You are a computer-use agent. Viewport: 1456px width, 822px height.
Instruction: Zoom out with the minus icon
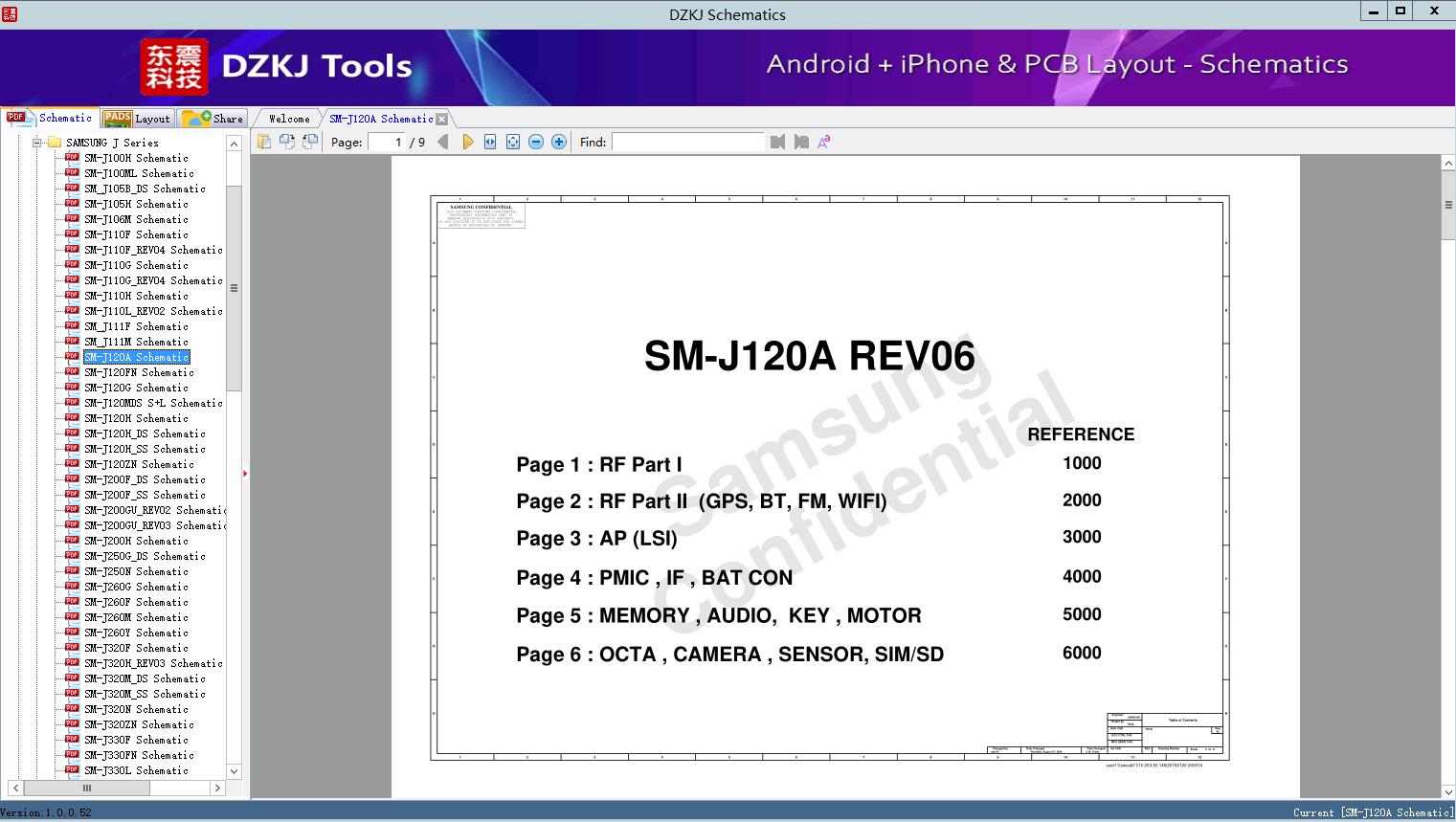pyautogui.click(x=536, y=142)
